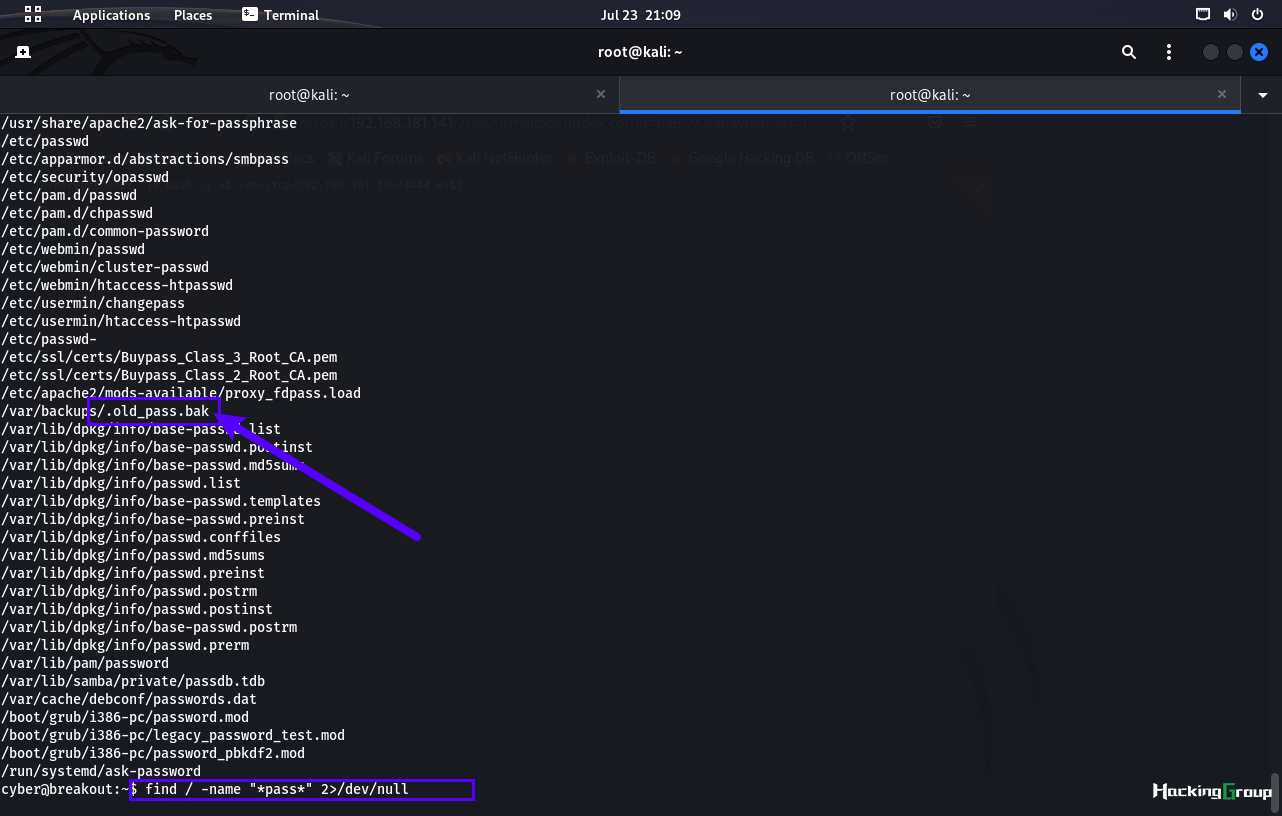Open the three-dot terminal menu
Screen dimensions: 1282x816
pyautogui.click(x=1169, y=52)
